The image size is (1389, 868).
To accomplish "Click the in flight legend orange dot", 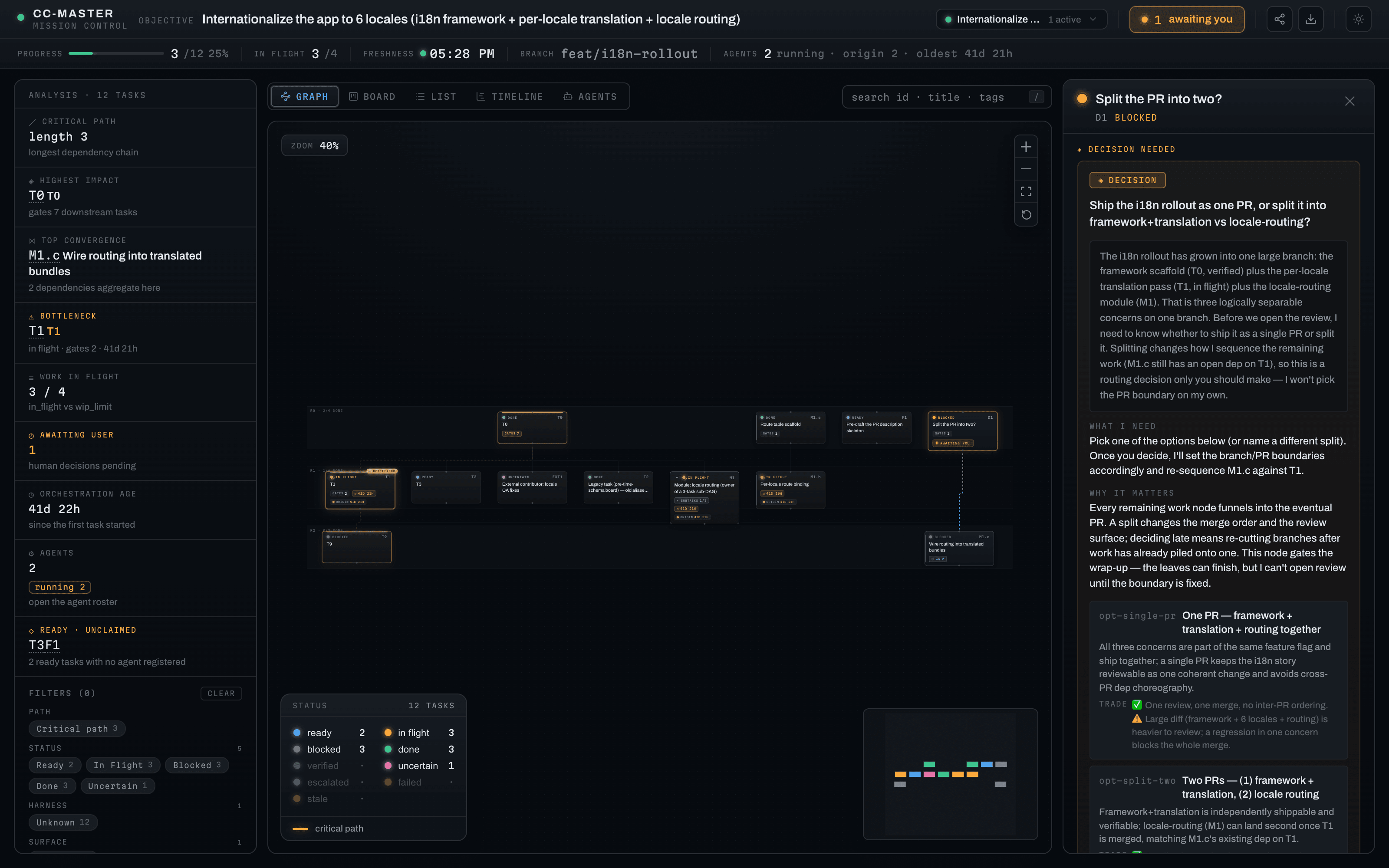I will tap(388, 733).
